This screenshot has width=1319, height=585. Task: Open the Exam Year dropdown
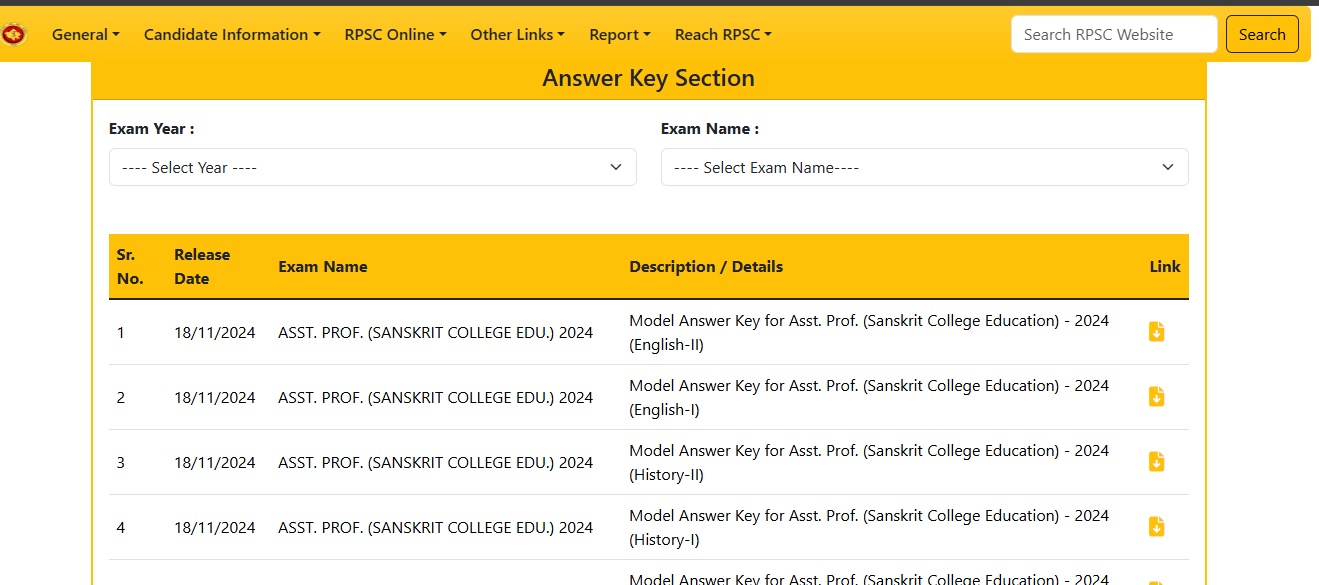tap(372, 167)
